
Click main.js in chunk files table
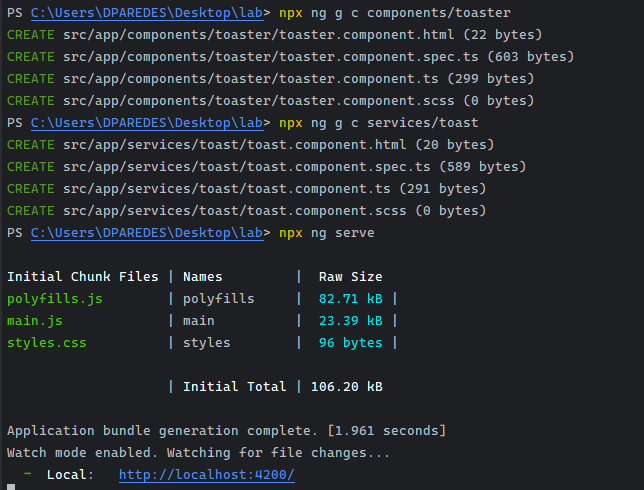35,320
